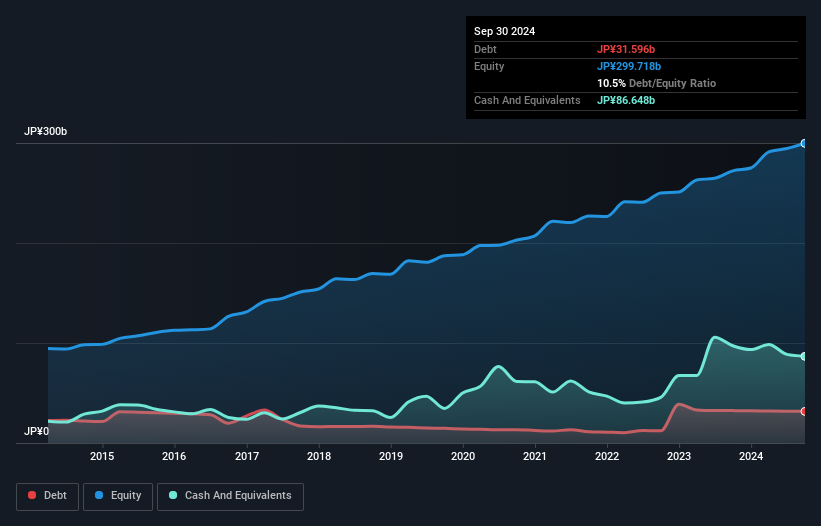Toggle the Equity legend button
Screen dimensions: 821x526
point(119,496)
